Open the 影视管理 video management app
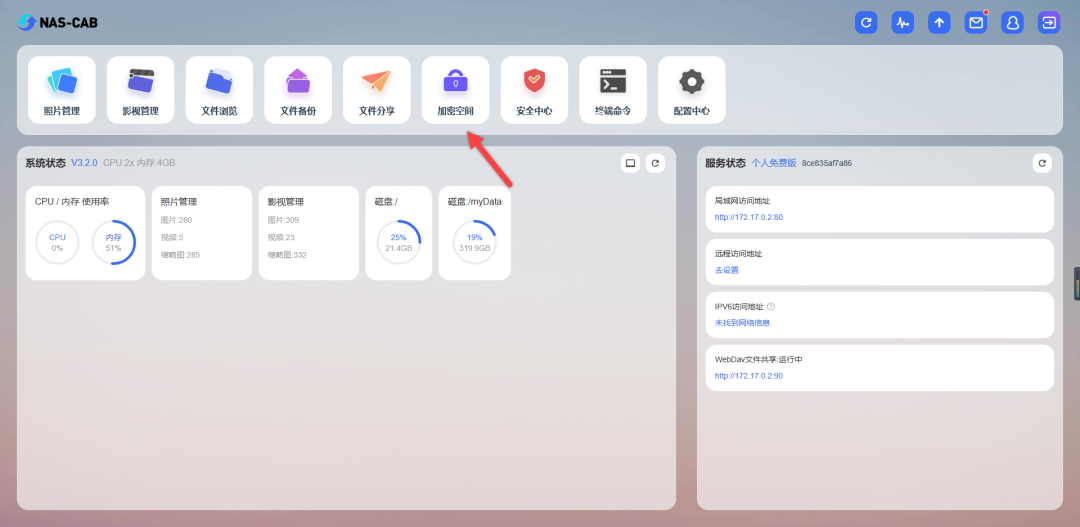Viewport: 1080px width, 527px height. [x=141, y=90]
